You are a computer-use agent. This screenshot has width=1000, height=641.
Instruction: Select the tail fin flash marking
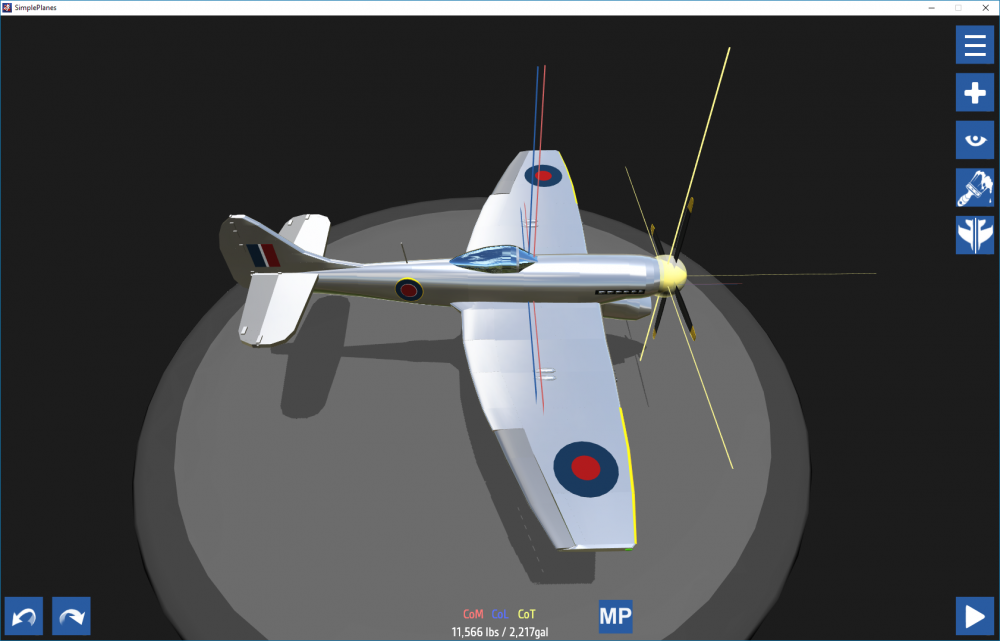tap(264, 255)
